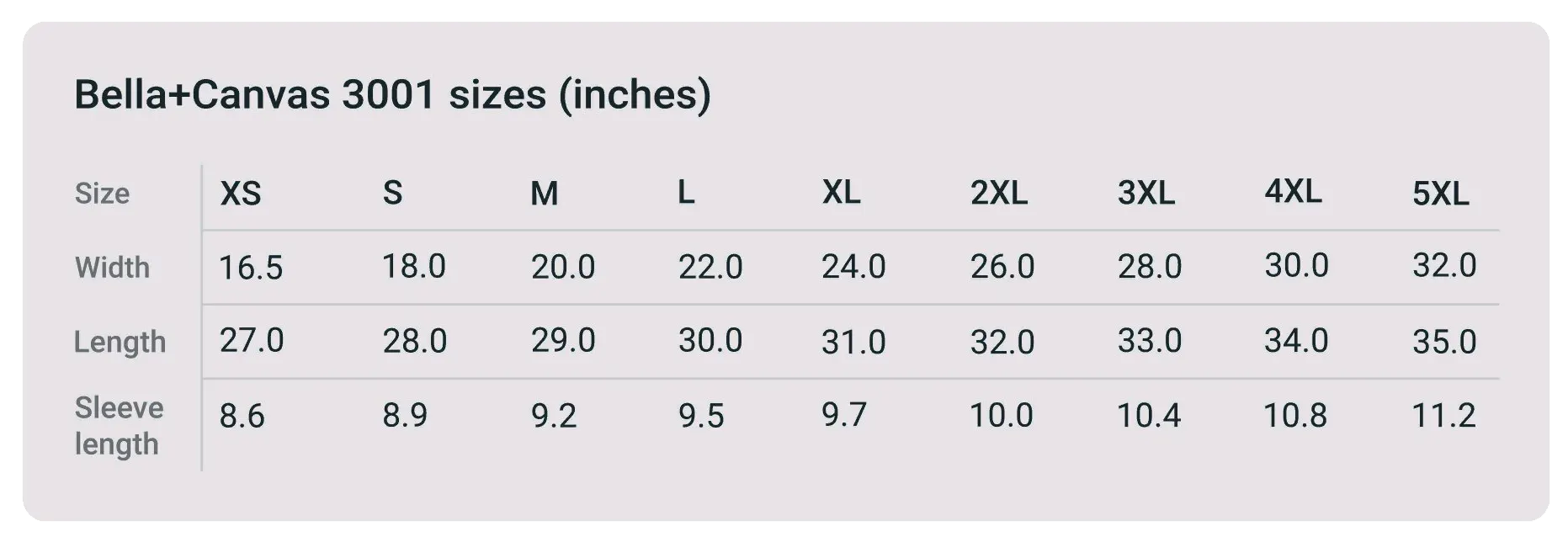Viewport: 1568px width, 537px height.
Task: Click the L sleeve length 9.5
Action: tap(701, 416)
